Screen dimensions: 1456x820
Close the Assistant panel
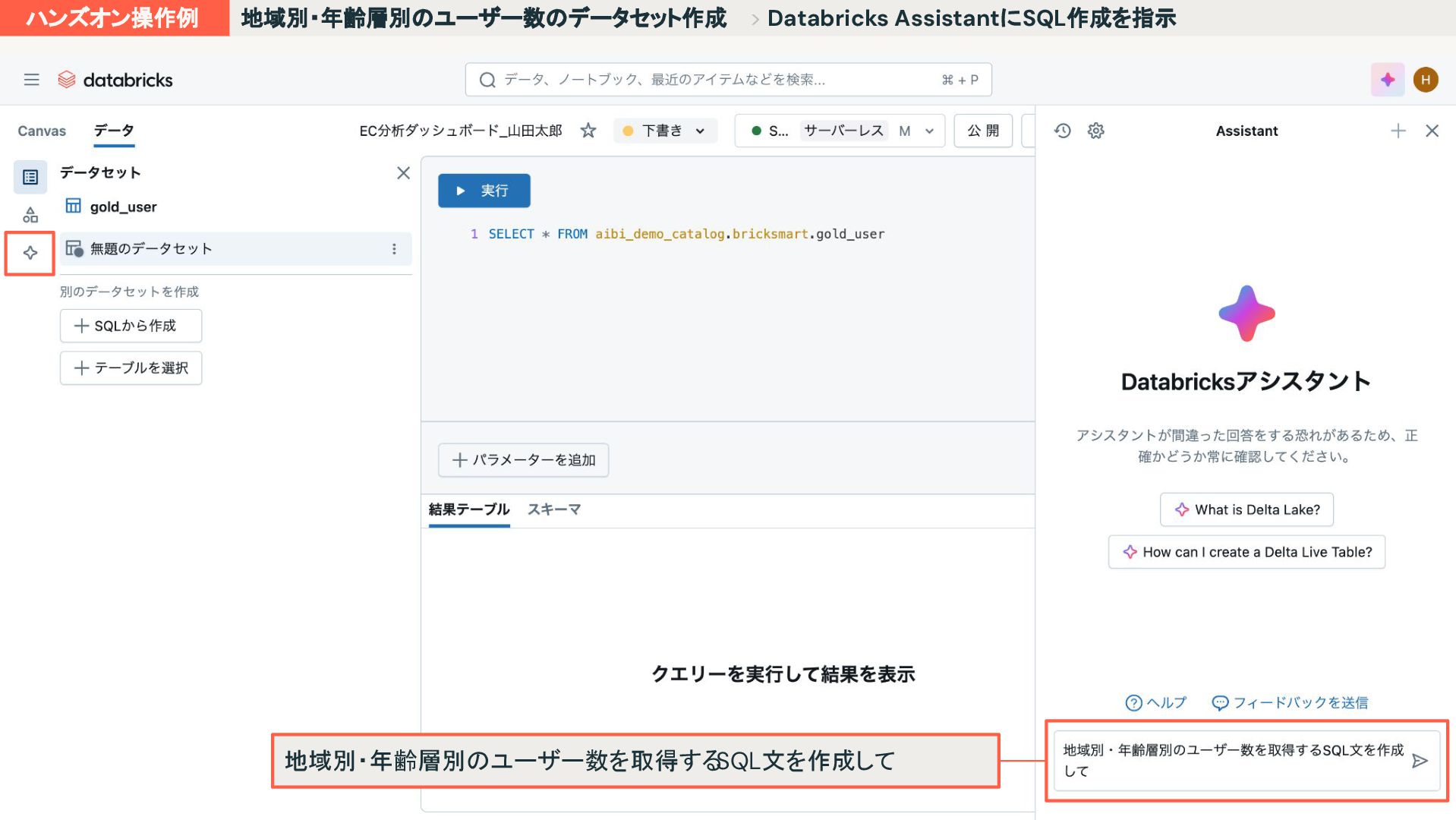[1432, 131]
